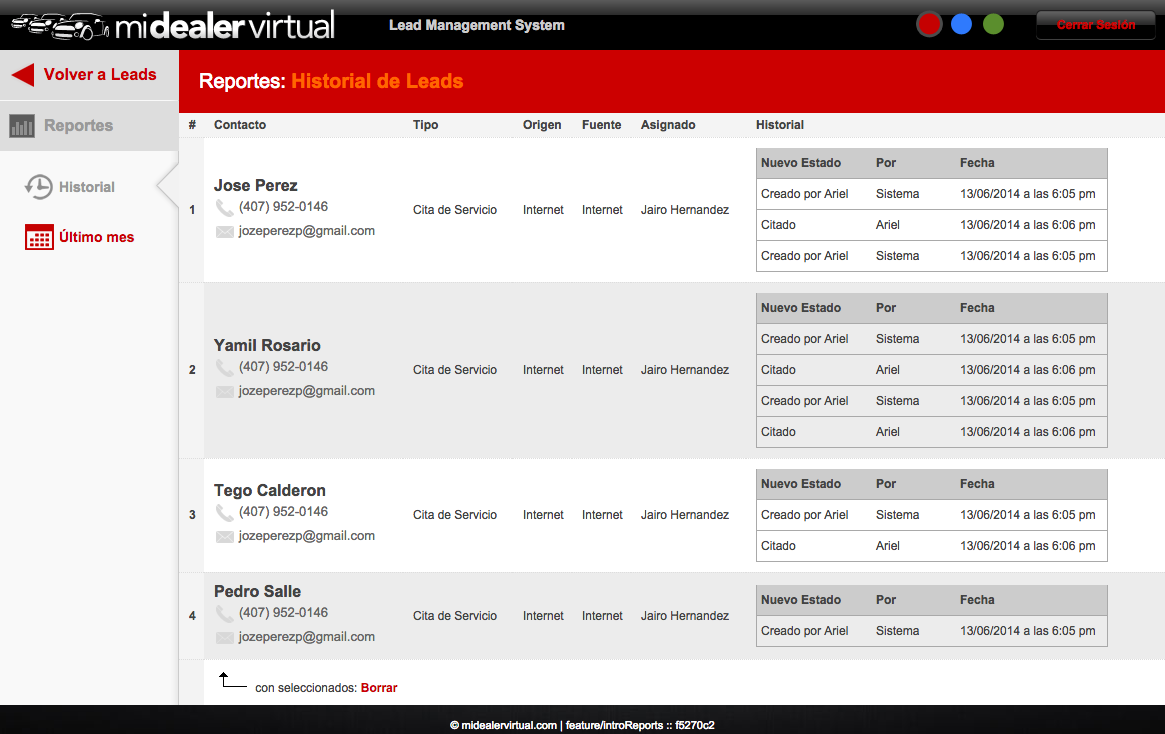Sort by Tipo column header
The width and height of the screenshot is (1165, 734).
pyautogui.click(x=426, y=125)
